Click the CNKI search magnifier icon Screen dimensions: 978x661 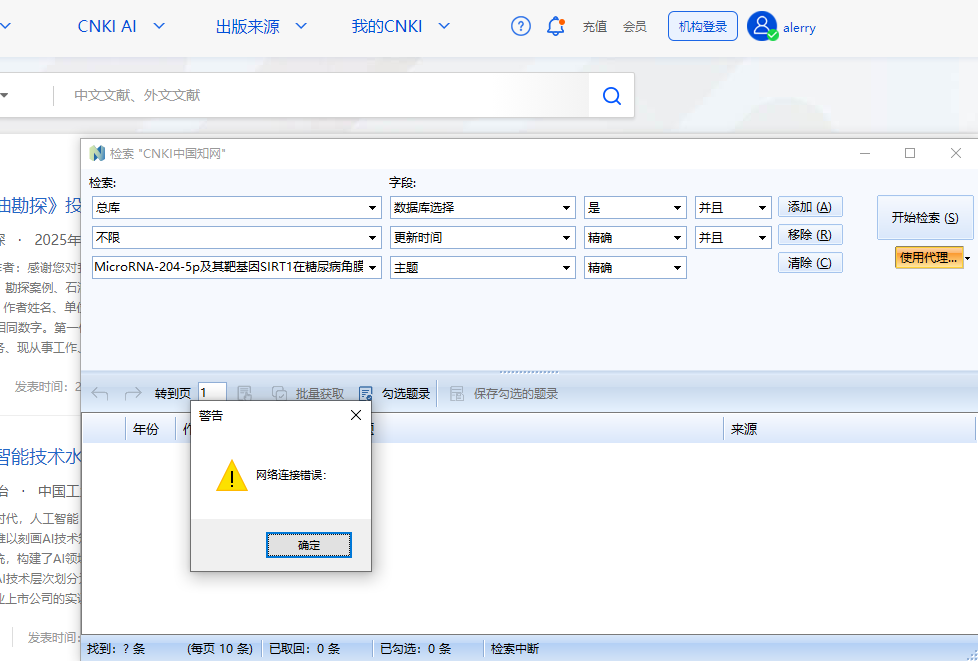pyautogui.click(x=612, y=95)
